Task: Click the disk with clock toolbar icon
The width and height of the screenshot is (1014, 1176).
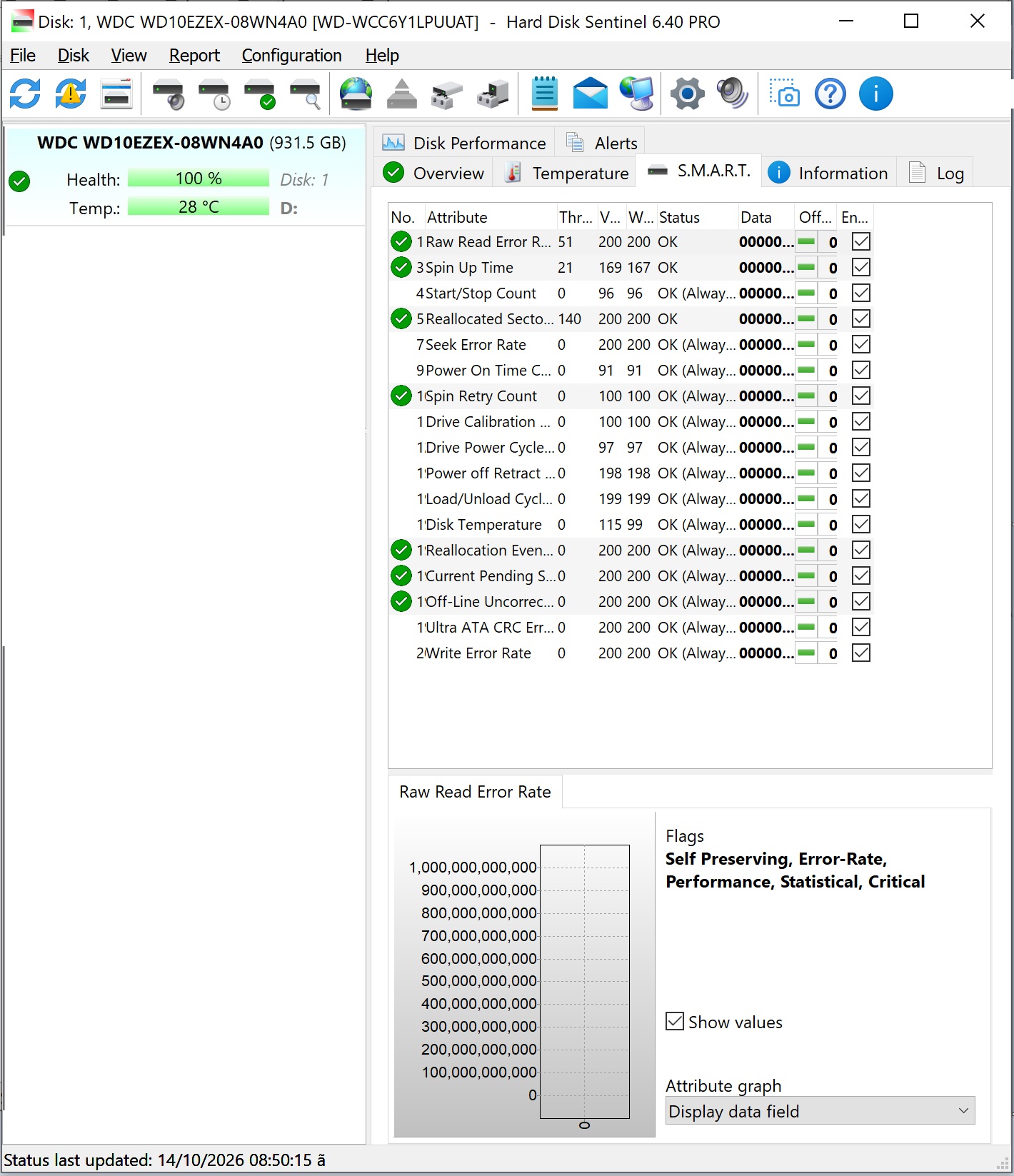Action: tap(214, 94)
